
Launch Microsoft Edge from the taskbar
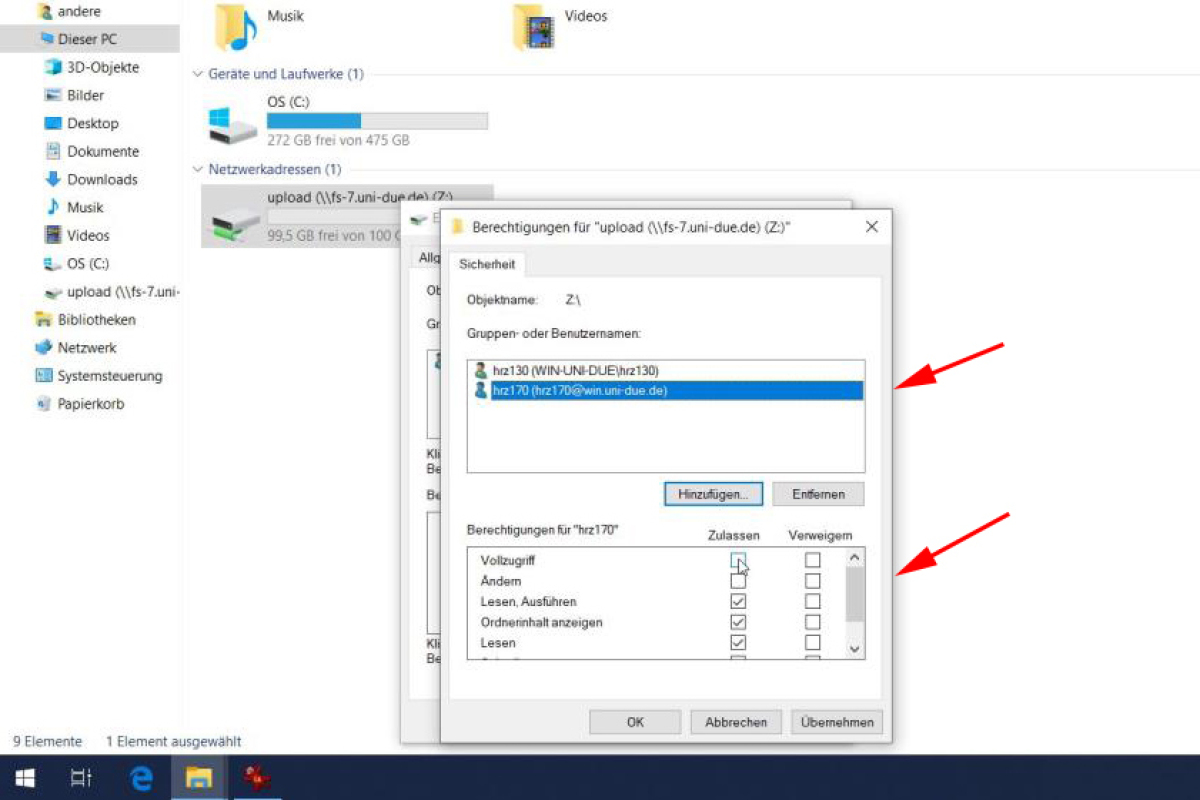click(142, 777)
